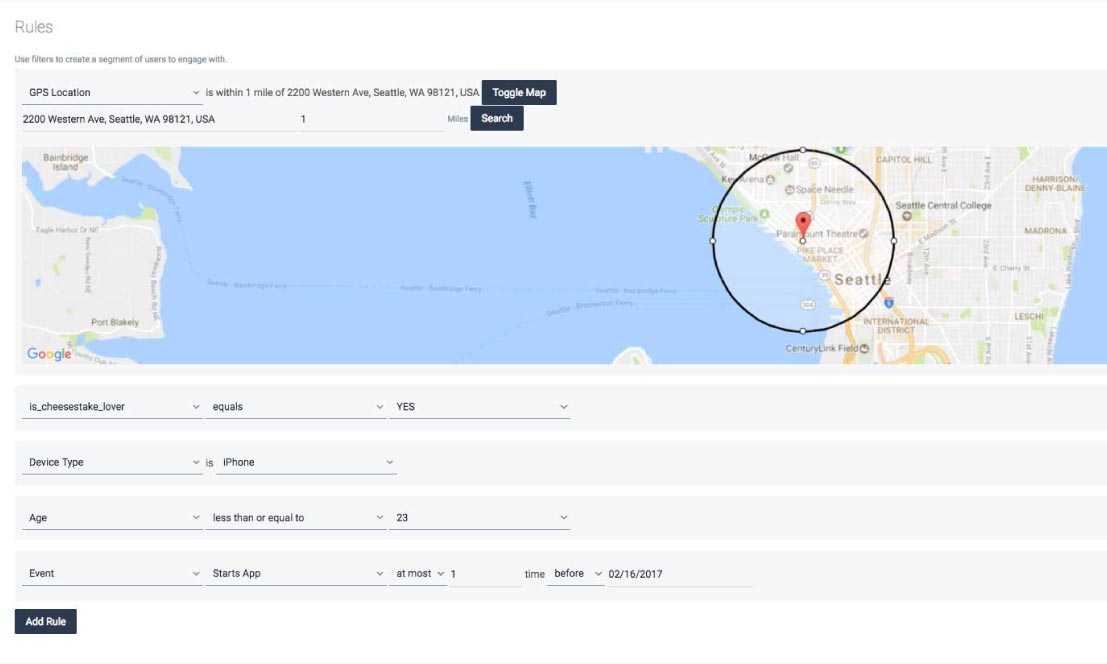Image resolution: width=1107 pixels, height=664 pixels.
Task: Click the Search button
Action: (x=498, y=117)
